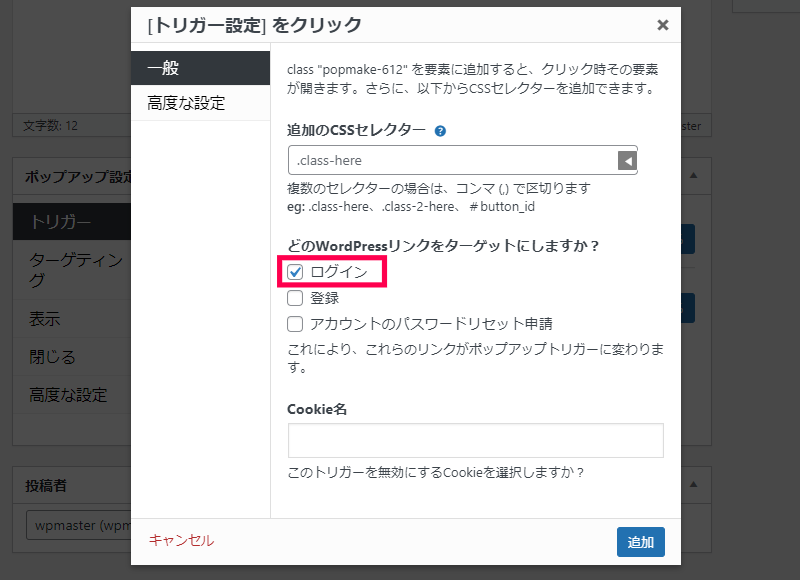Click into the Cookie名 field
Screen dimensions: 800x580
pos(476,440)
